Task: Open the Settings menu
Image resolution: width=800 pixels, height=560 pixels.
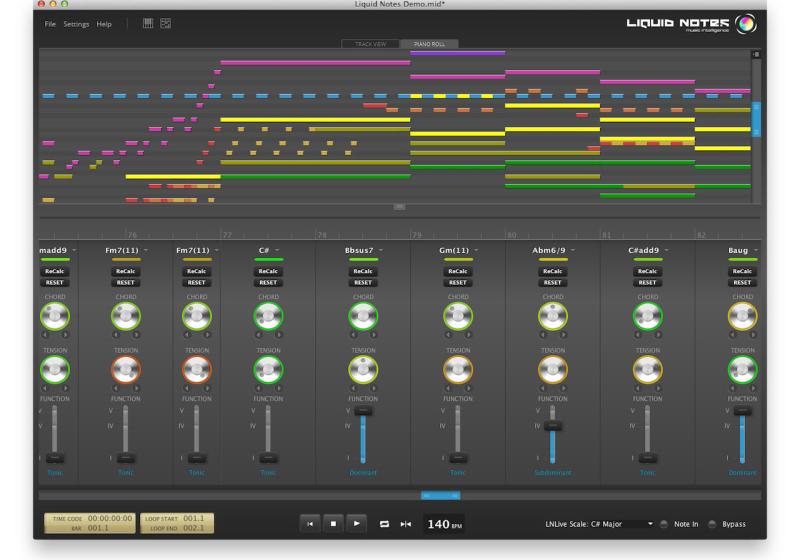Action: (76, 23)
